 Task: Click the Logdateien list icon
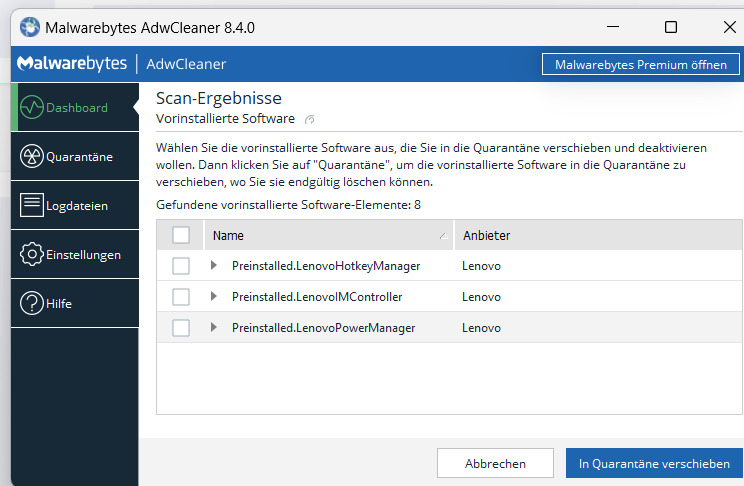coord(32,206)
